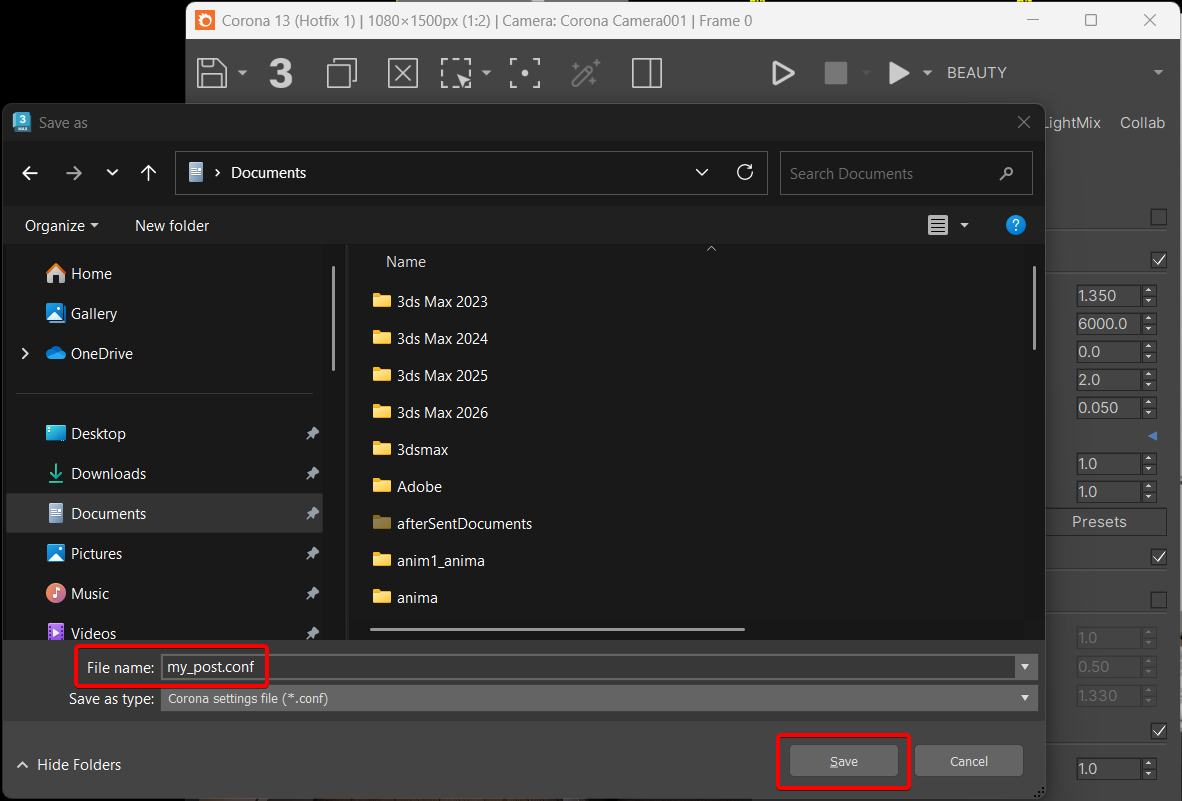Image resolution: width=1182 pixels, height=801 pixels.
Task: Select the 3ds Max 2023 folder
Action: coord(430,301)
